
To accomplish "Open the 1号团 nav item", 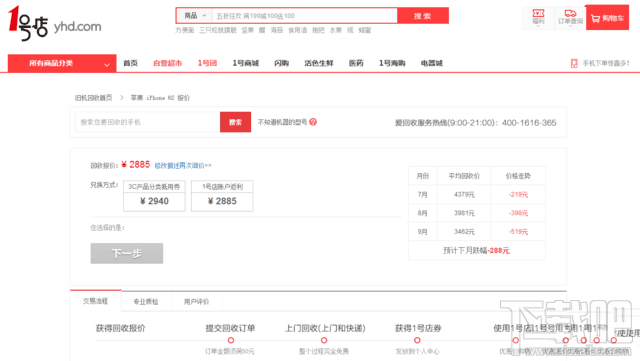I will point(207,63).
